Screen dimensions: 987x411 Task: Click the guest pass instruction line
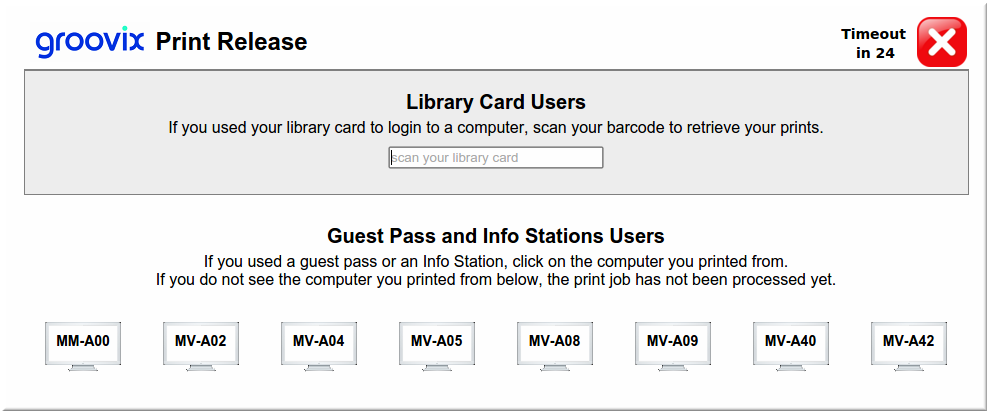(x=496, y=262)
